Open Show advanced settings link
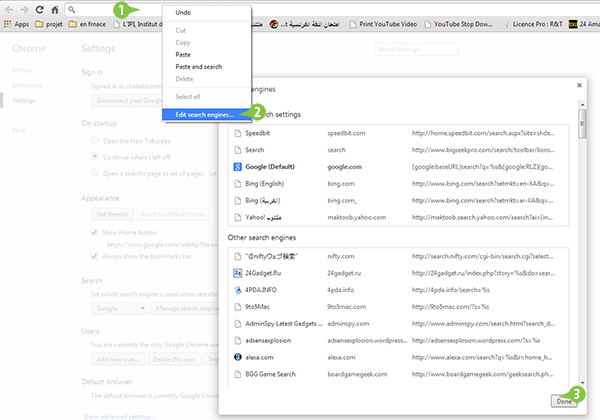This screenshot has width=600, height=420. coord(119,417)
